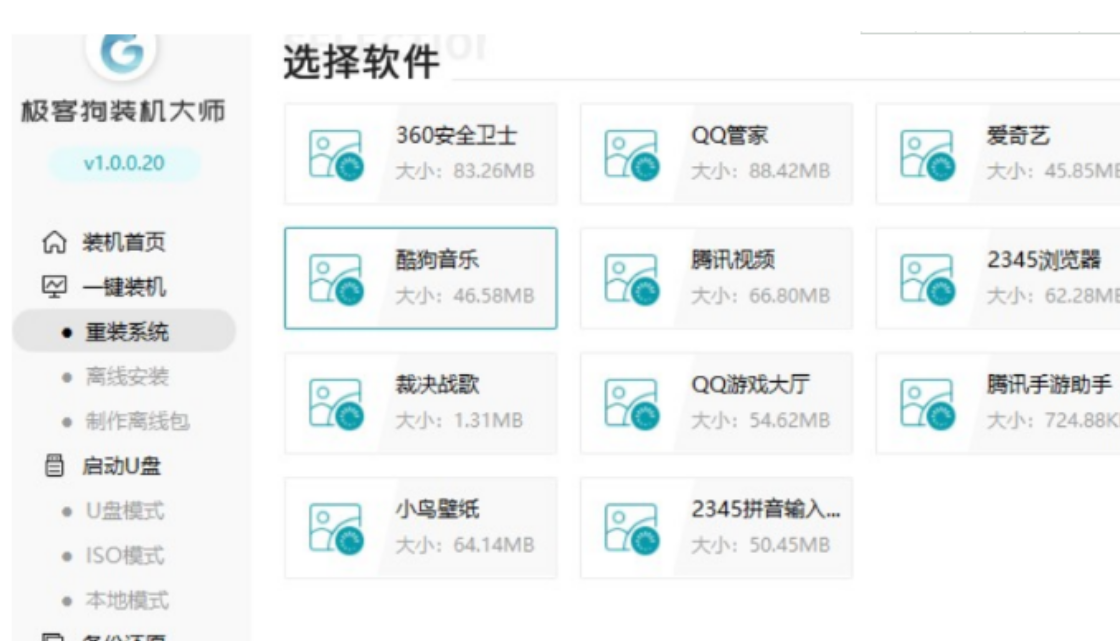The image size is (1120, 641).
Task: Click the 2345拼音输入 software icon
Action: [631, 528]
